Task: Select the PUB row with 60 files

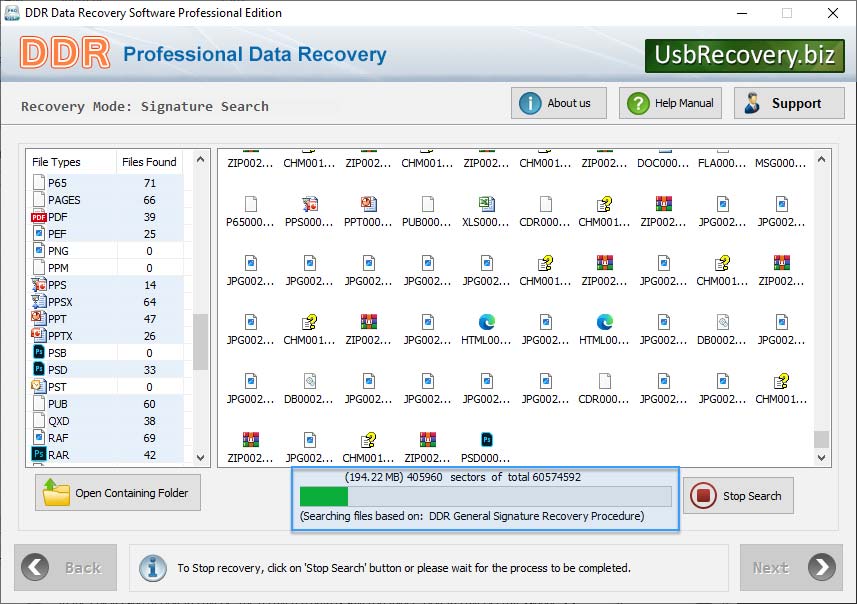Action: pyautogui.click(x=107, y=404)
